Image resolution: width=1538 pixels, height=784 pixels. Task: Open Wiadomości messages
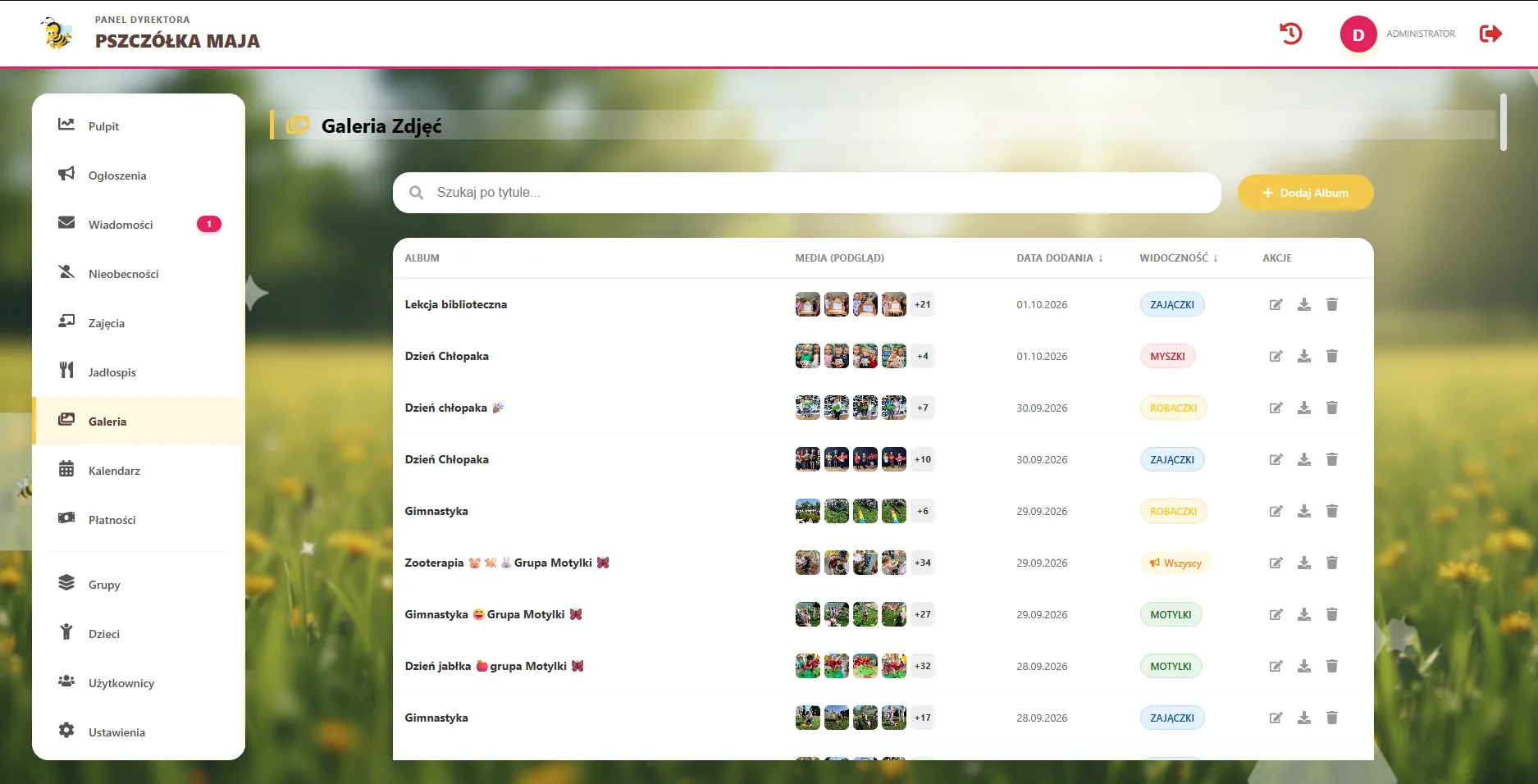coord(139,225)
